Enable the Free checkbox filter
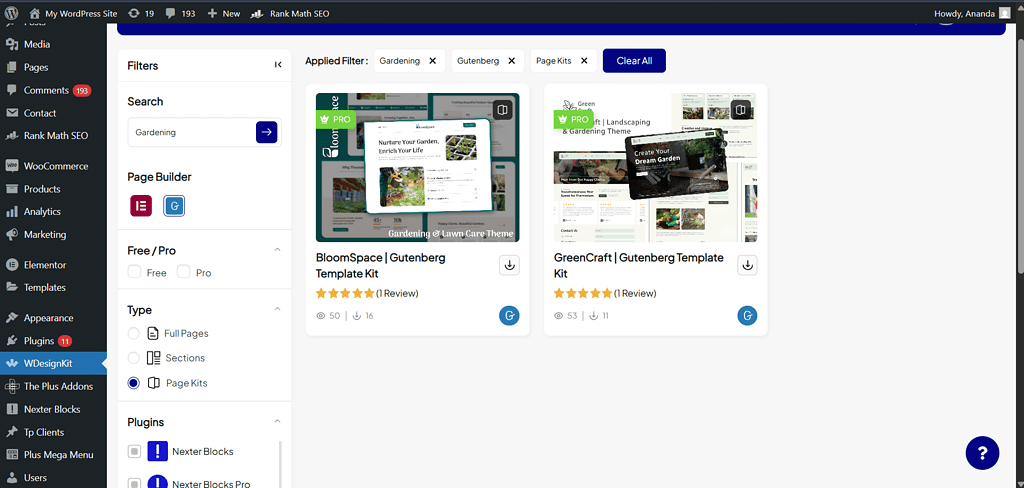 tap(135, 272)
